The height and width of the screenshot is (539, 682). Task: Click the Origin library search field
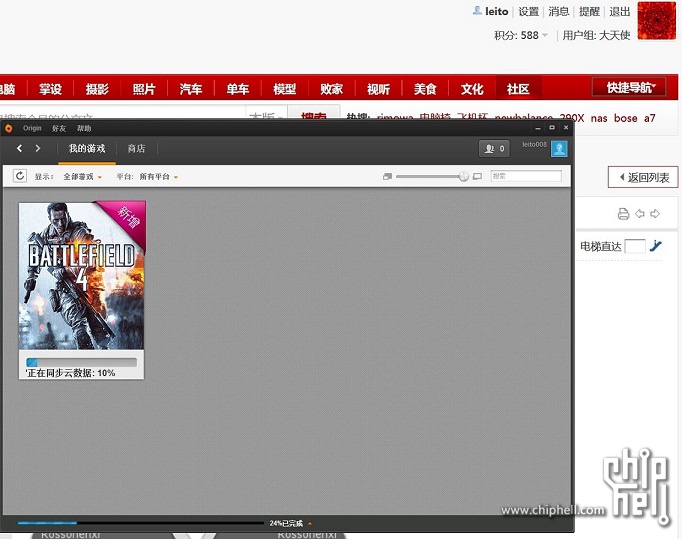[526, 176]
